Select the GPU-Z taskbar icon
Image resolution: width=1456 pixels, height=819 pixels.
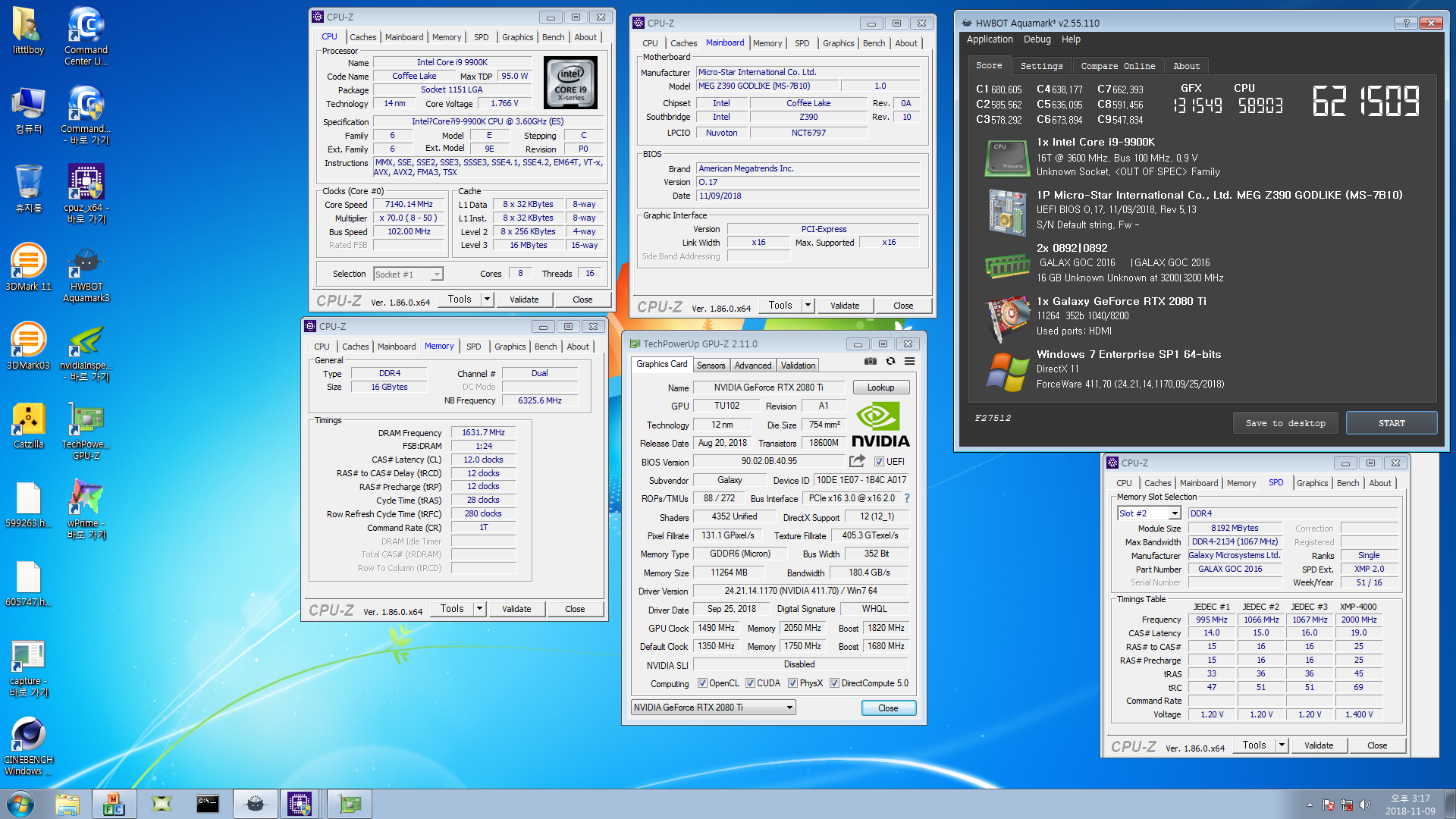(350, 804)
